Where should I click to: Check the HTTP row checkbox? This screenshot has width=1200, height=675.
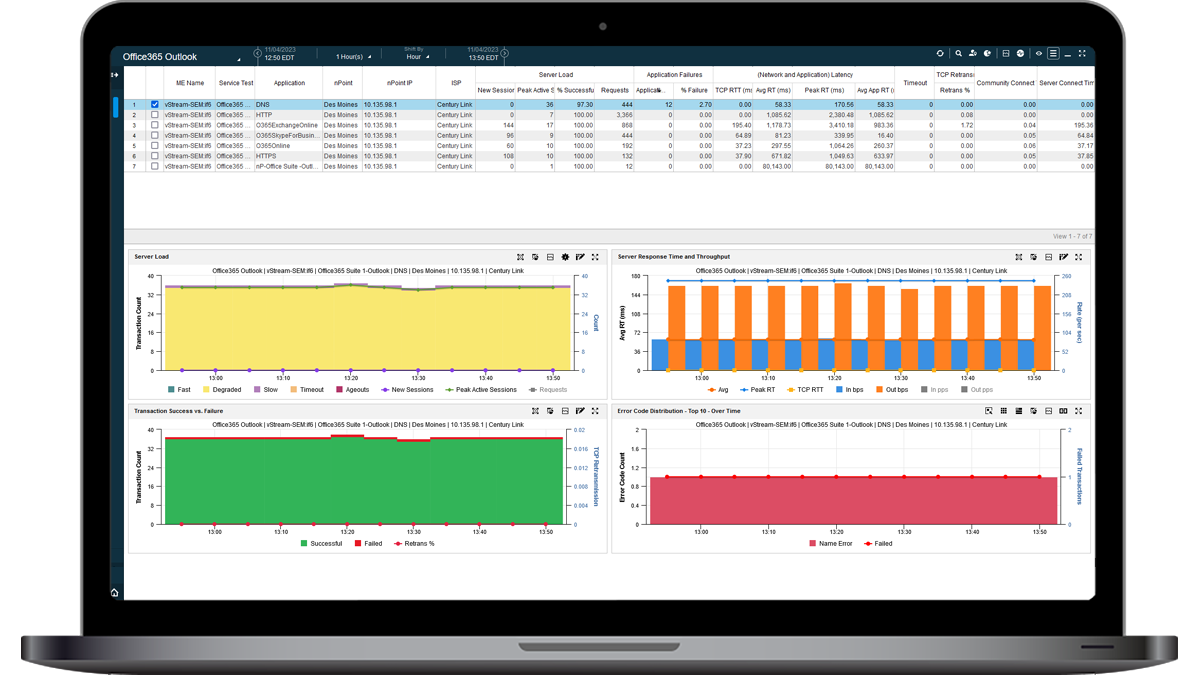point(154,115)
